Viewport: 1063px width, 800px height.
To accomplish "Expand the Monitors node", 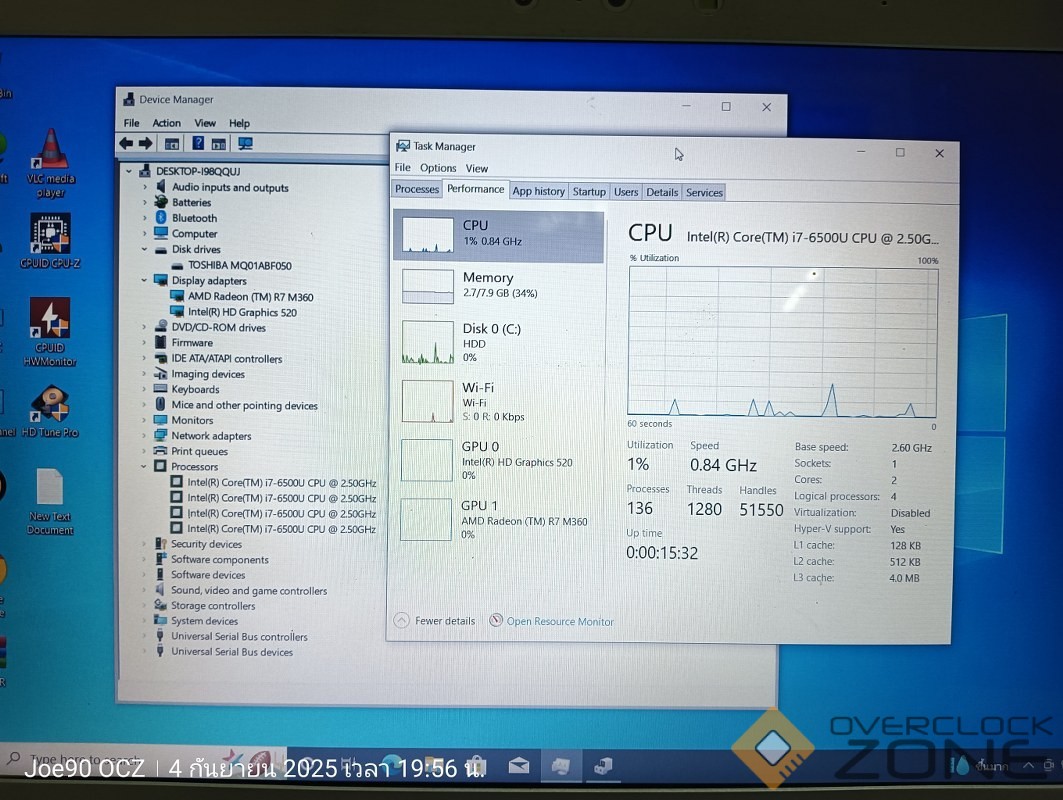I will coord(144,420).
